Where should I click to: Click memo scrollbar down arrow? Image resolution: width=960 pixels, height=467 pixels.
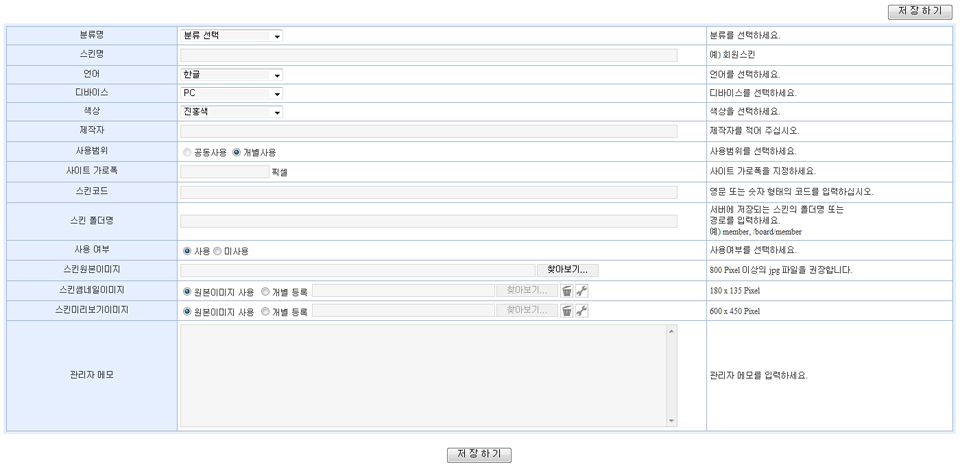pyautogui.click(x=672, y=422)
